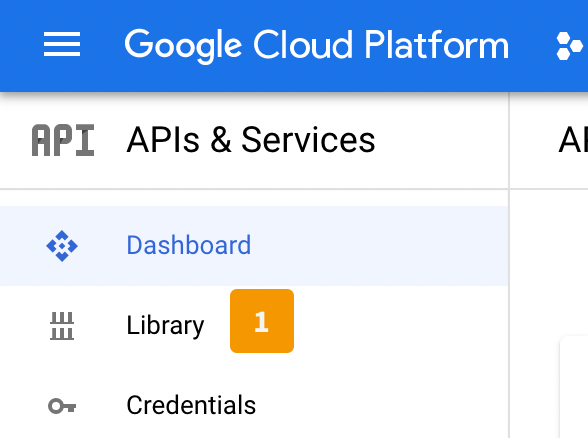Click the Library shelf icon
This screenshot has height=438, width=588.
62,326
